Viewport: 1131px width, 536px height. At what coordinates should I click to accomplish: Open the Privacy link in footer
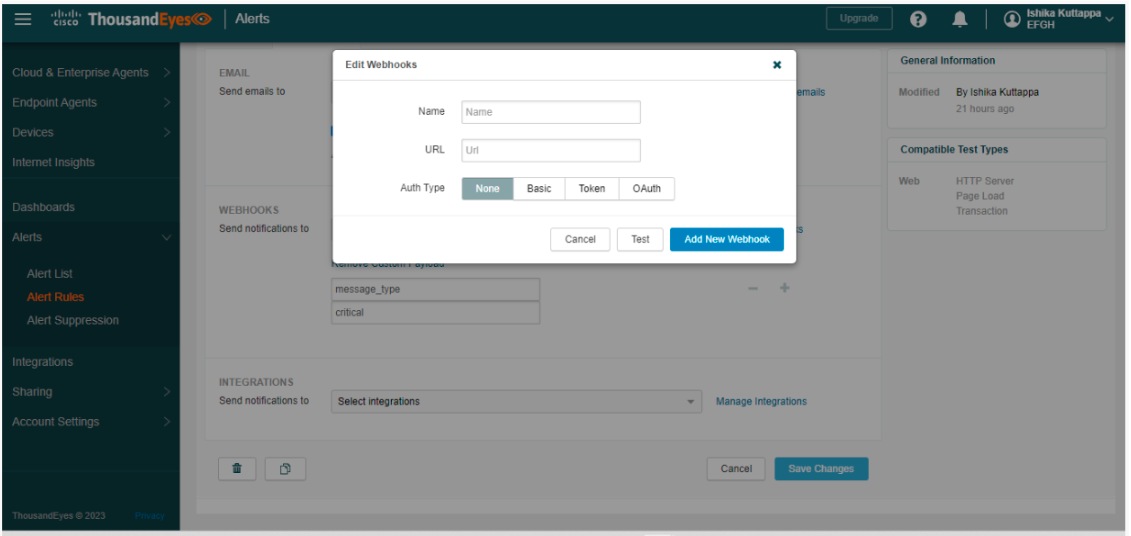pyautogui.click(x=149, y=516)
